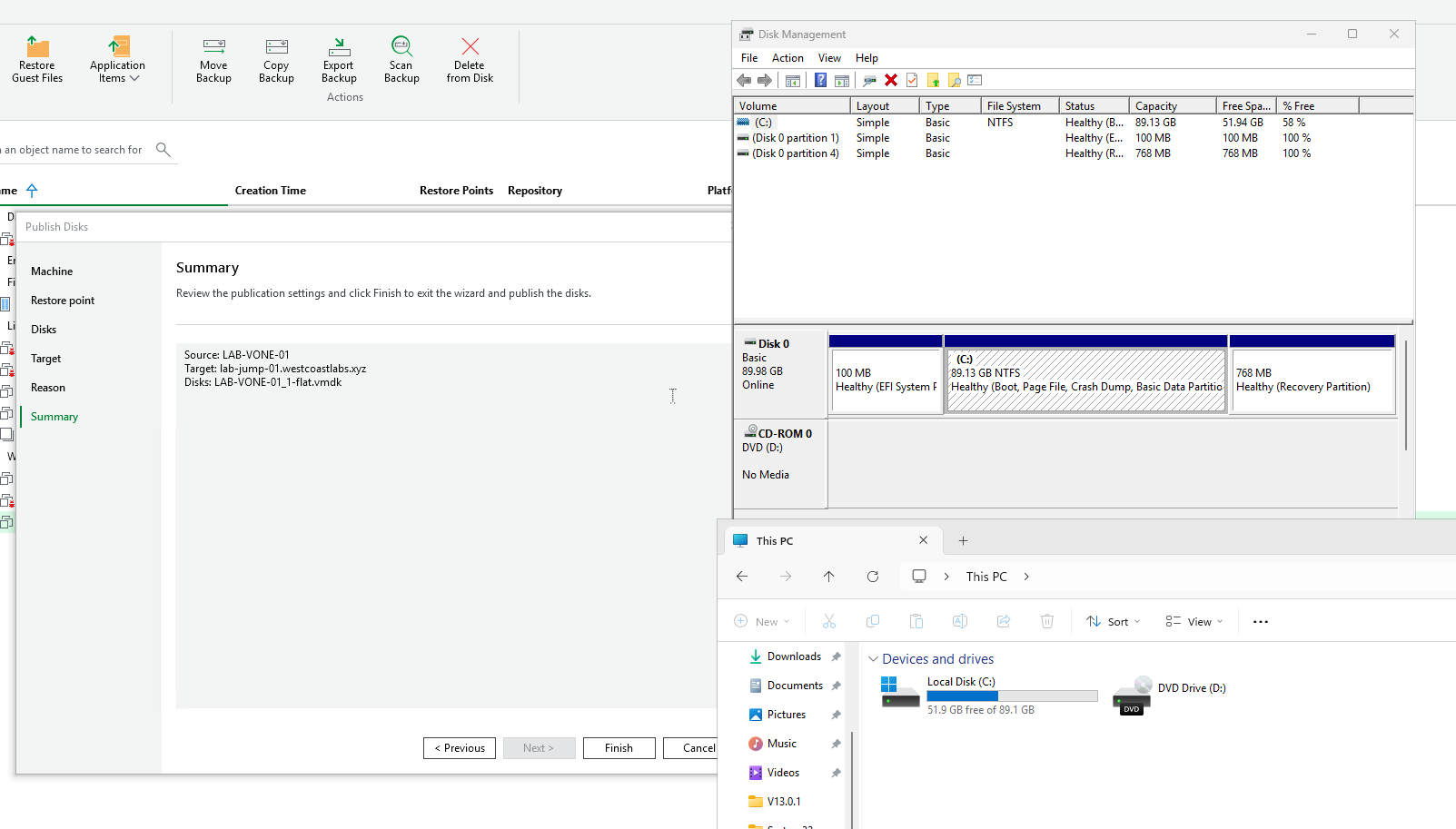This screenshot has height=829, width=1456.
Task: Select the Export Backup tool
Action: tap(339, 47)
